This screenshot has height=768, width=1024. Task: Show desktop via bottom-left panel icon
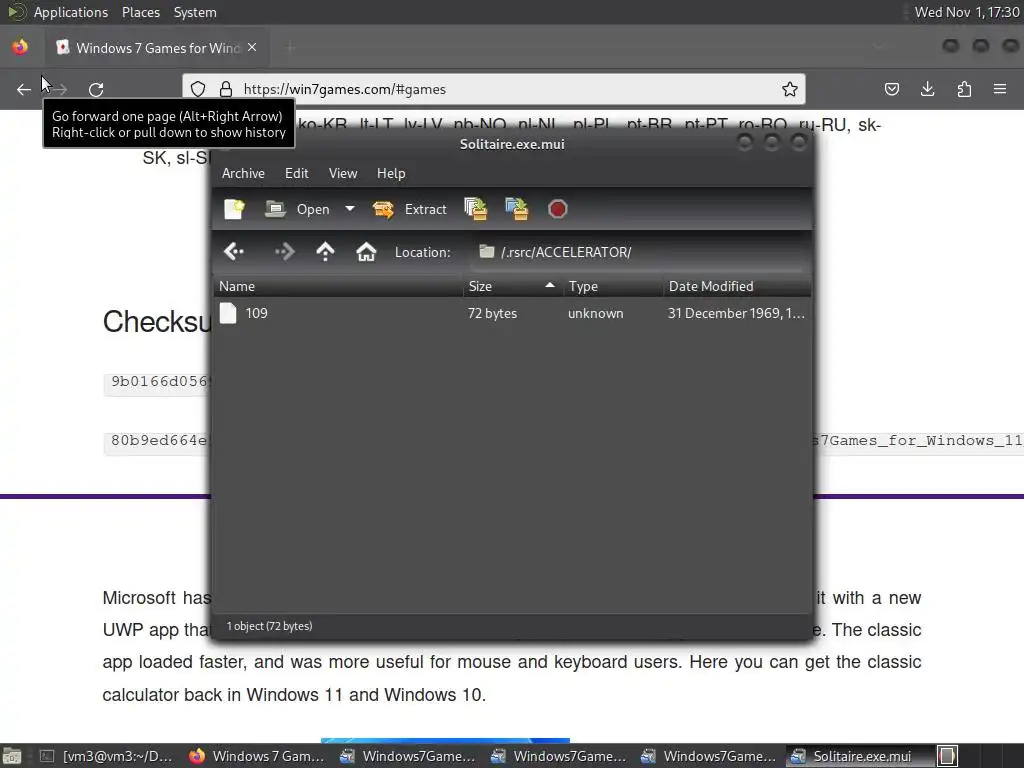click(x=12, y=756)
